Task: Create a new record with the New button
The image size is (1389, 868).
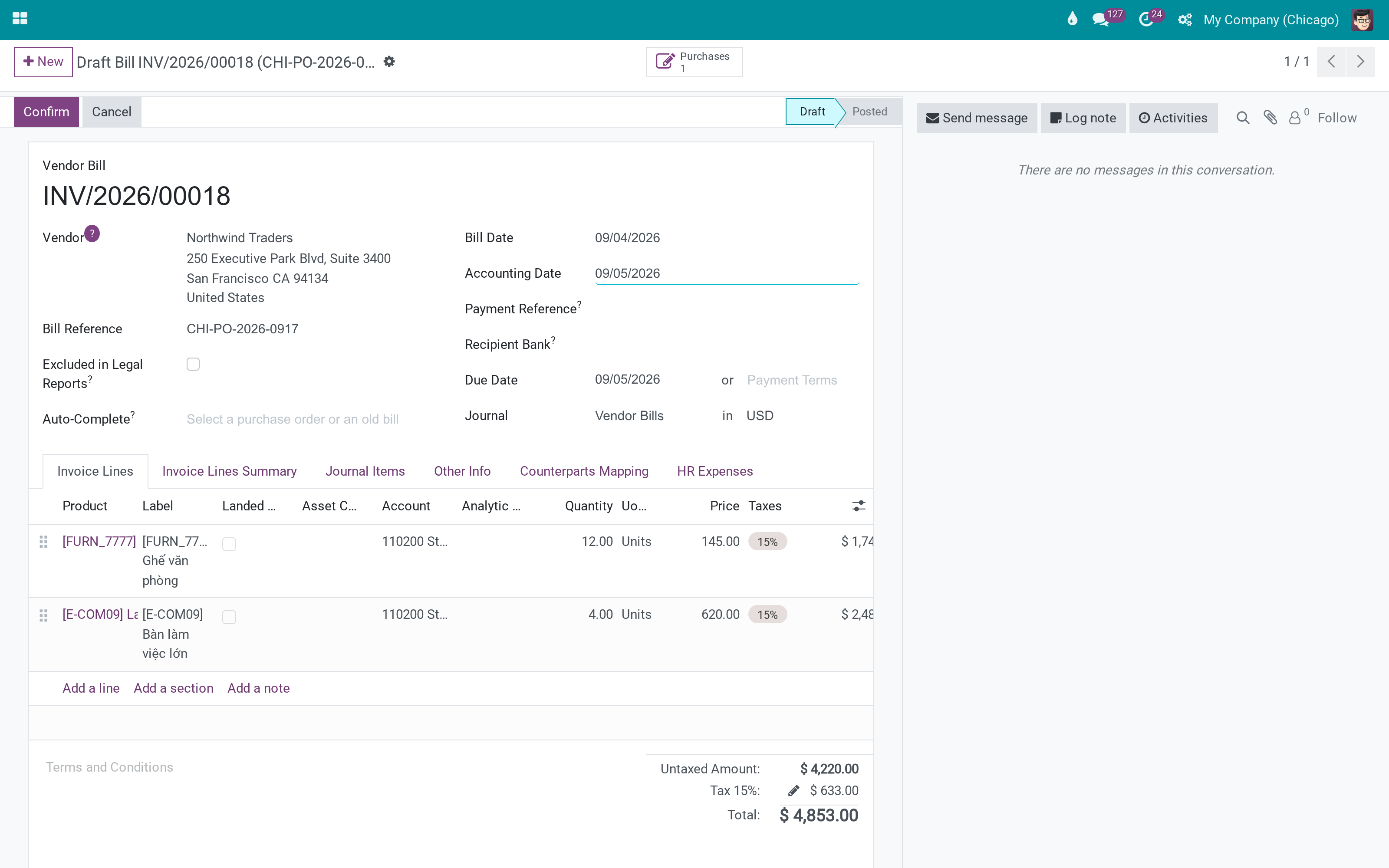Action: pyautogui.click(x=43, y=62)
